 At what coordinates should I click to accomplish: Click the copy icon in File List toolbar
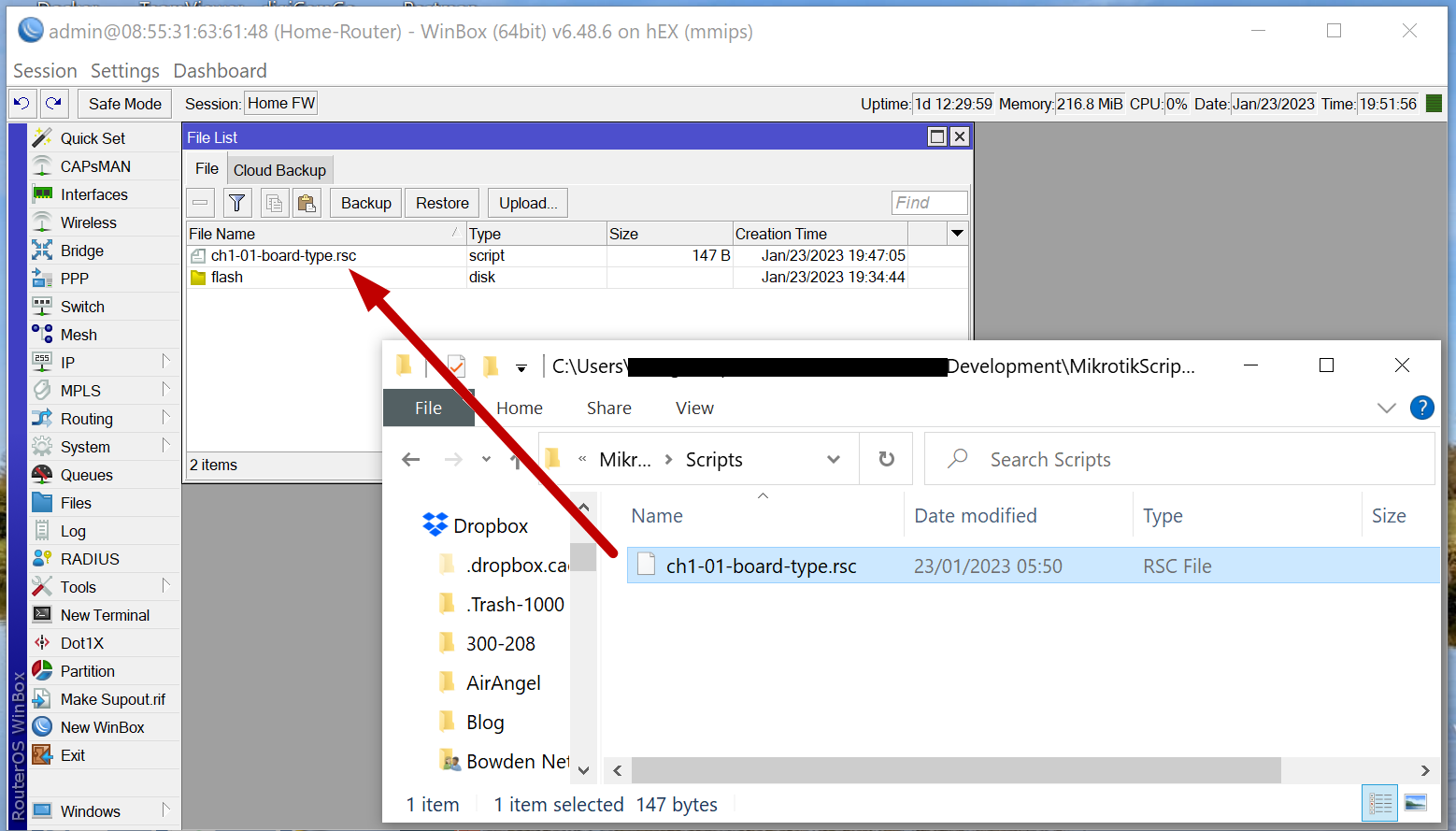coord(274,203)
